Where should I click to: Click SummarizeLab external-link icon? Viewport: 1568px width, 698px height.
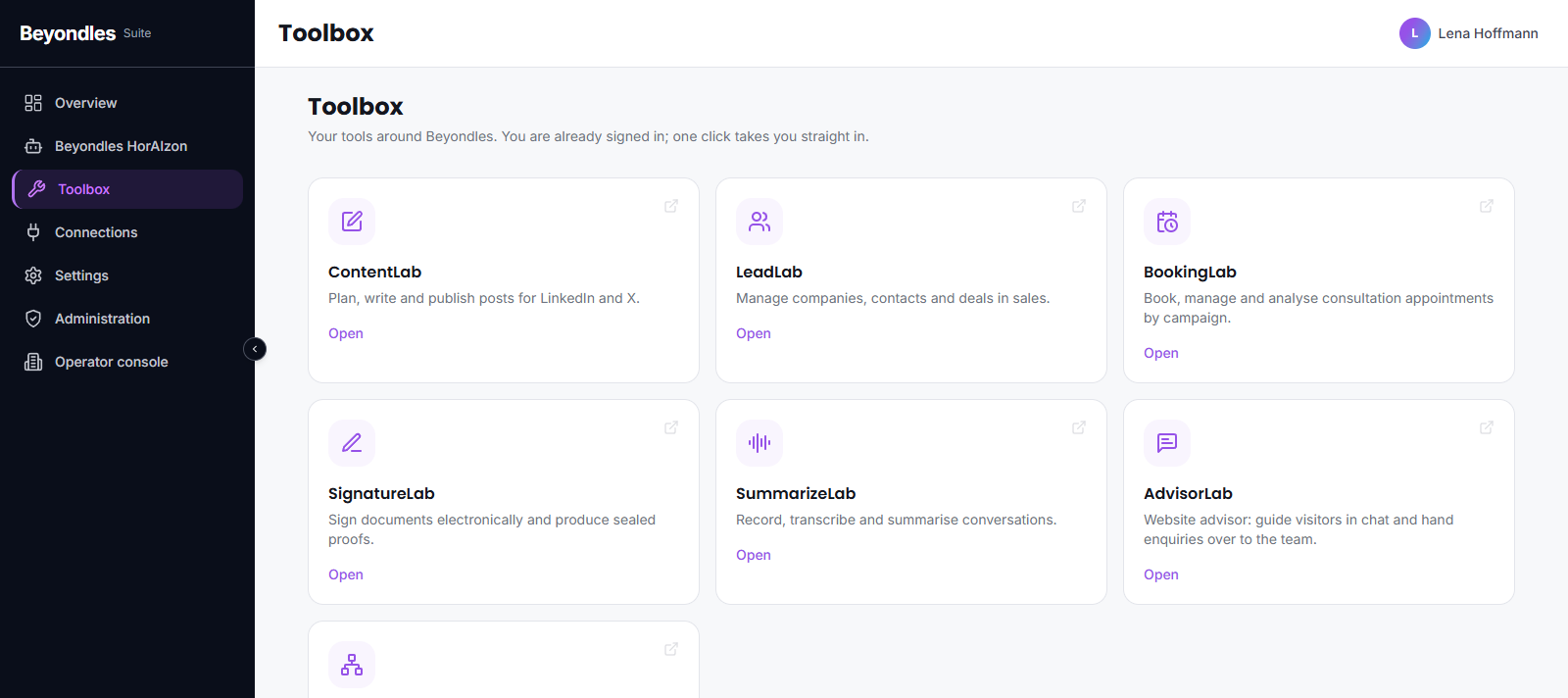click(x=1079, y=427)
